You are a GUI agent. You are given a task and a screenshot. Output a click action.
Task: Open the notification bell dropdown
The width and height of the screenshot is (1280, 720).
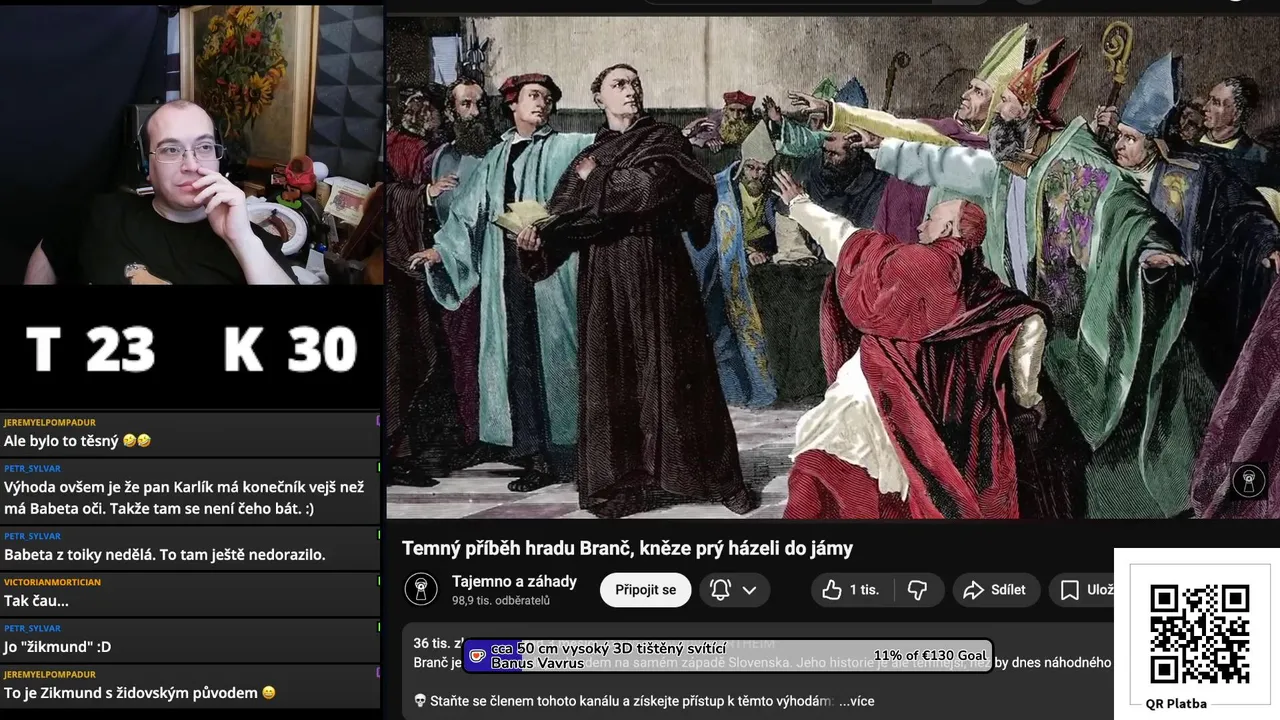tap(734, 590)
